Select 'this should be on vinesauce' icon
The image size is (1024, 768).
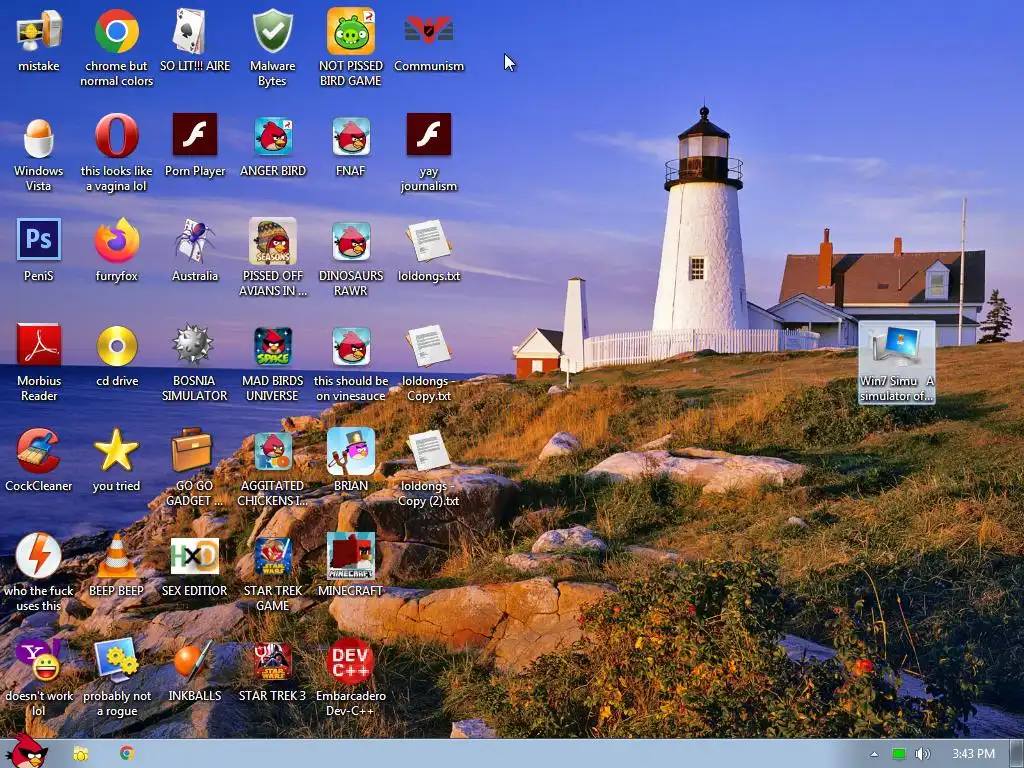click(x=351, y=347)
